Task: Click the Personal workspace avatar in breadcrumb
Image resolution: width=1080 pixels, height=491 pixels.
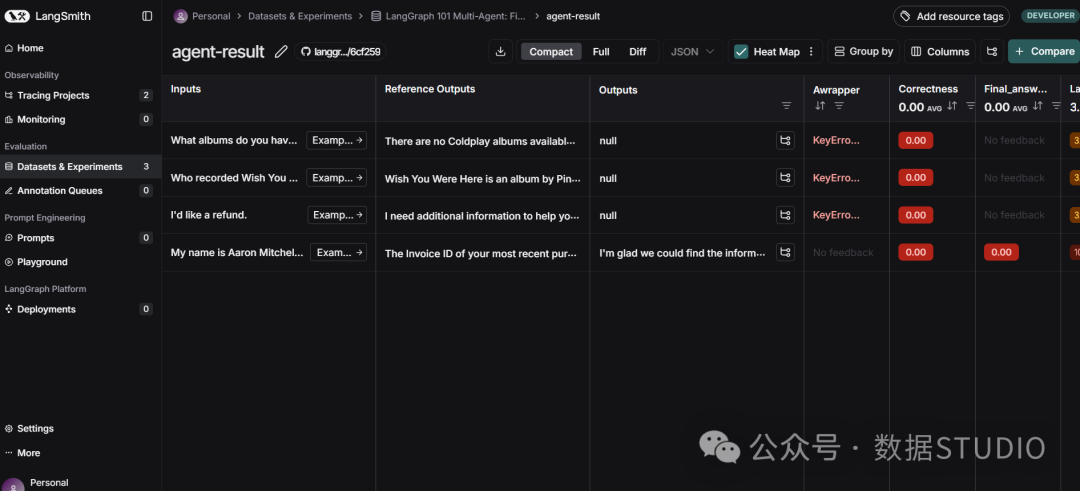Action: coord(181,16)
